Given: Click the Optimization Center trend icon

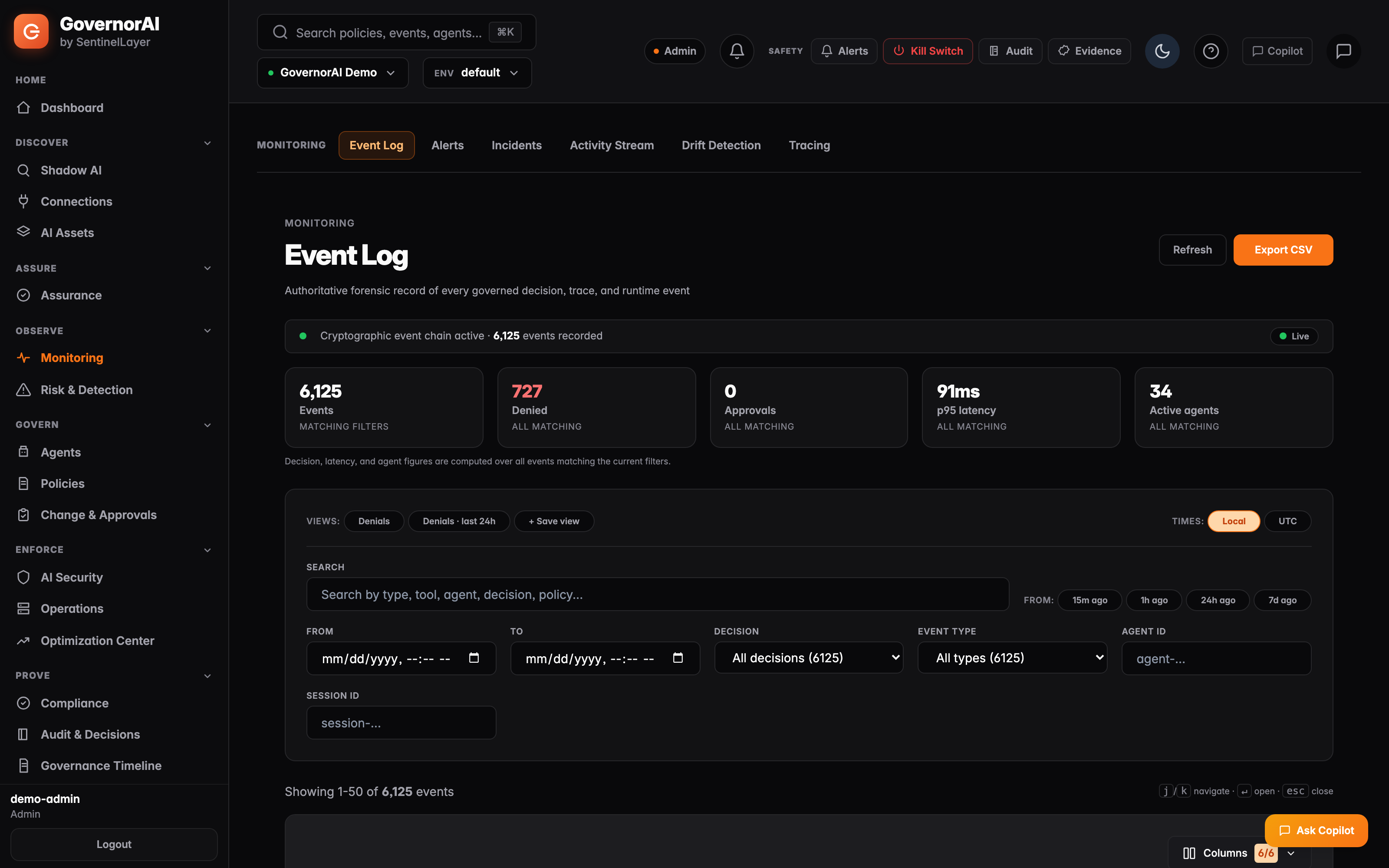Looking at the screenshot, I should 23,641.
